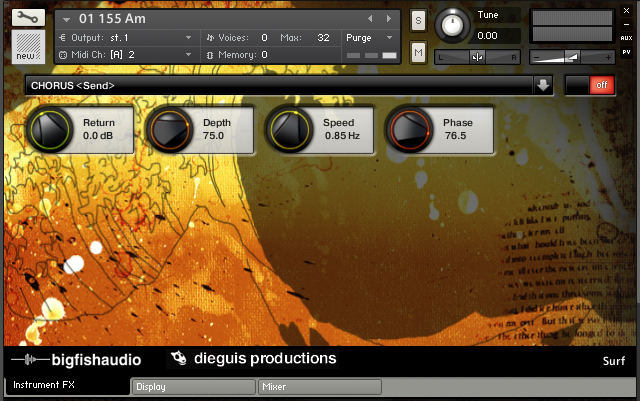Viewport: 640px width, 401px height.
Task: Click the Max voices value 32
Action: coord(323,38)
